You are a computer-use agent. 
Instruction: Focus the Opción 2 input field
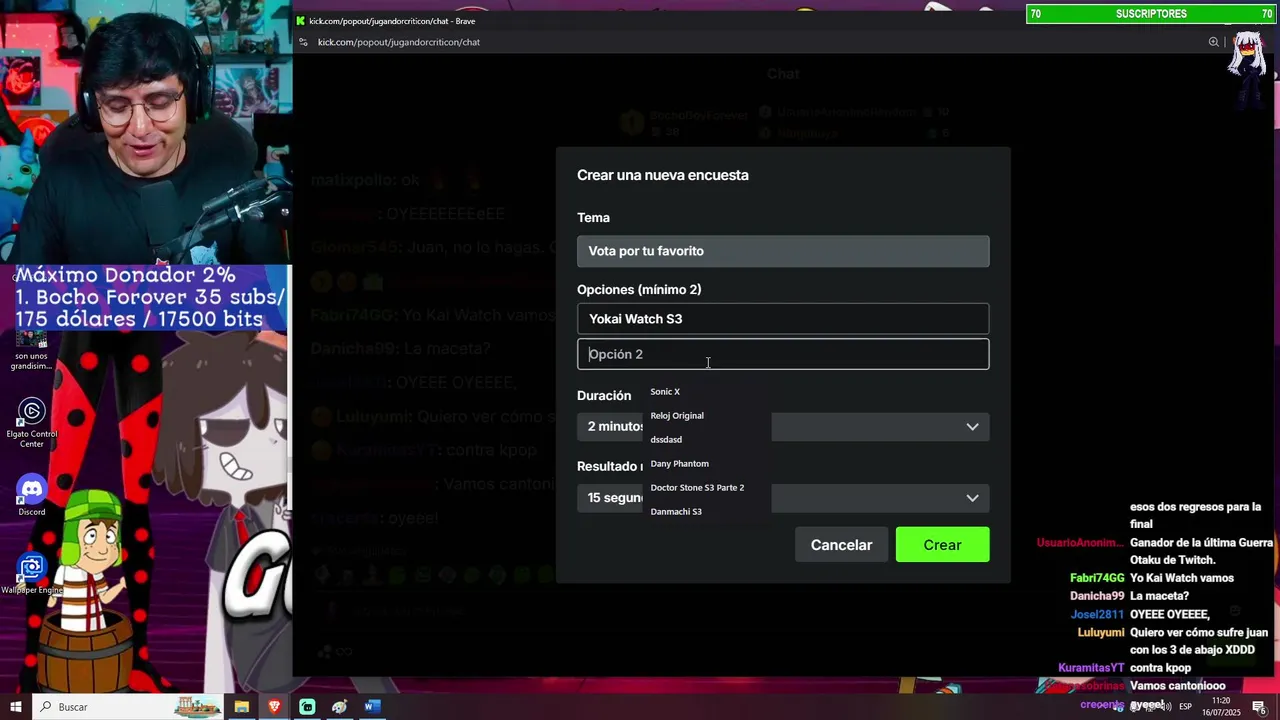click(783, 354)
